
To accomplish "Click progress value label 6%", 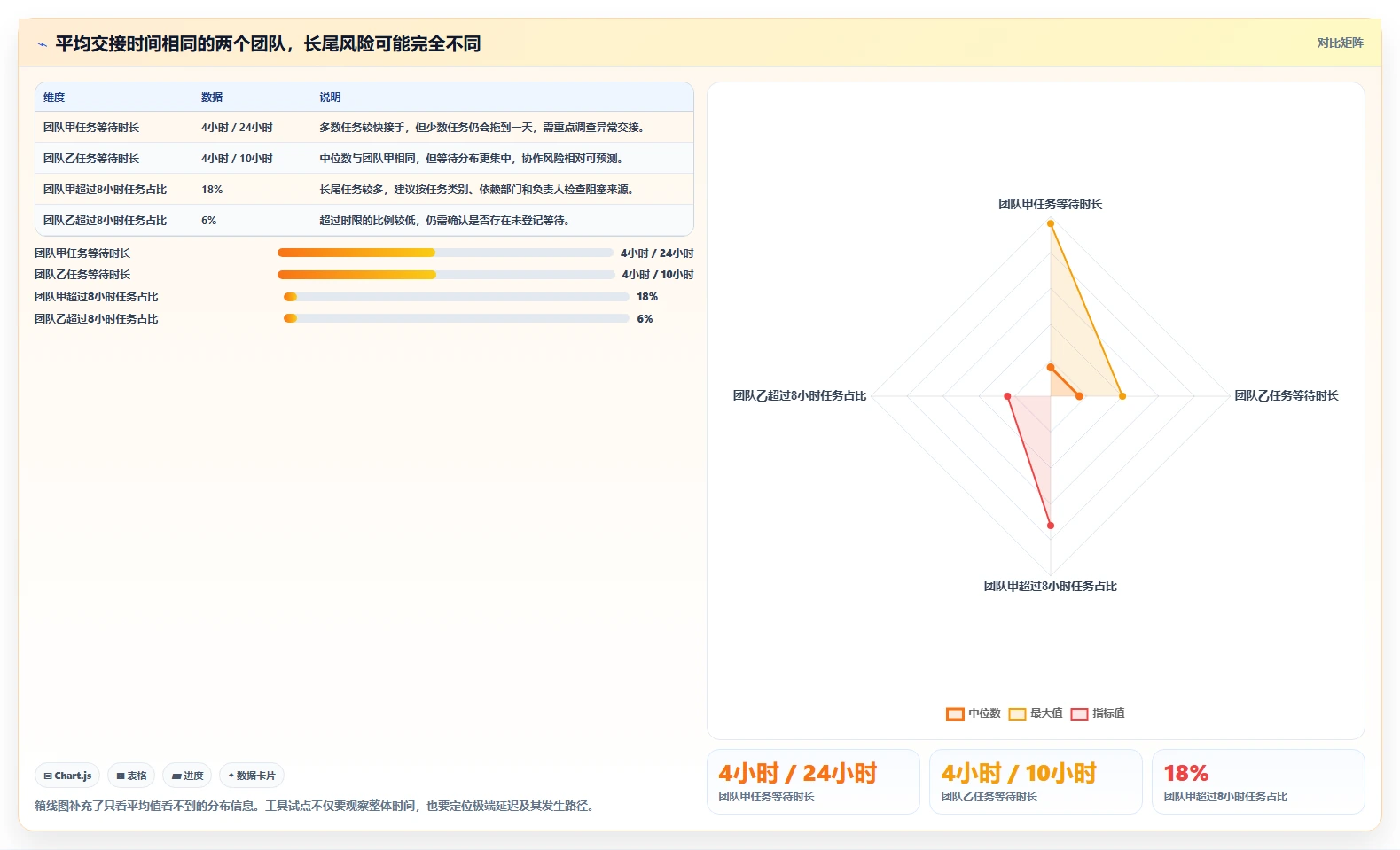I will tap(645, 319).
